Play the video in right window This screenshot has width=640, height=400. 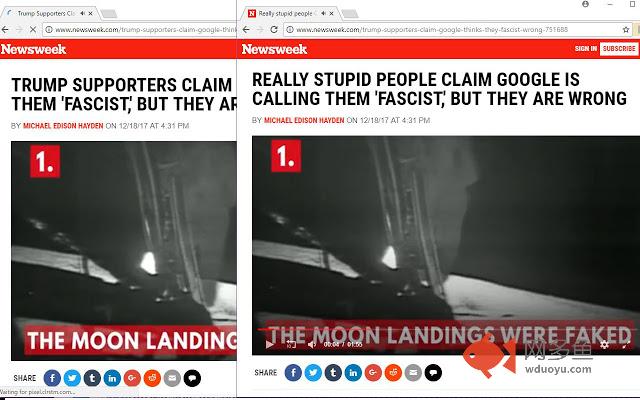[x=269, y=344]
